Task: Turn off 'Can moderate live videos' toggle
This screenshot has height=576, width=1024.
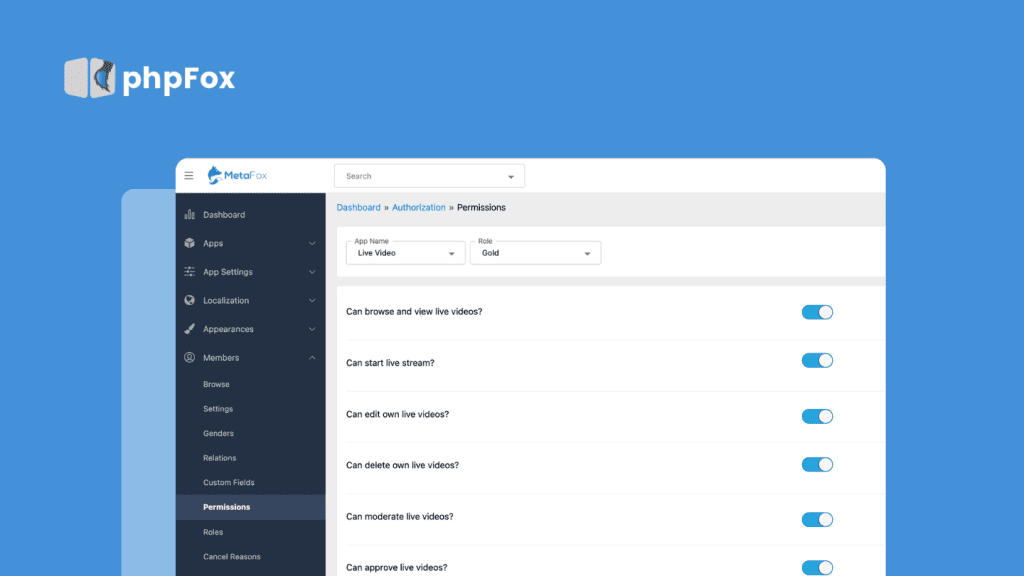Action: [817, 519]
